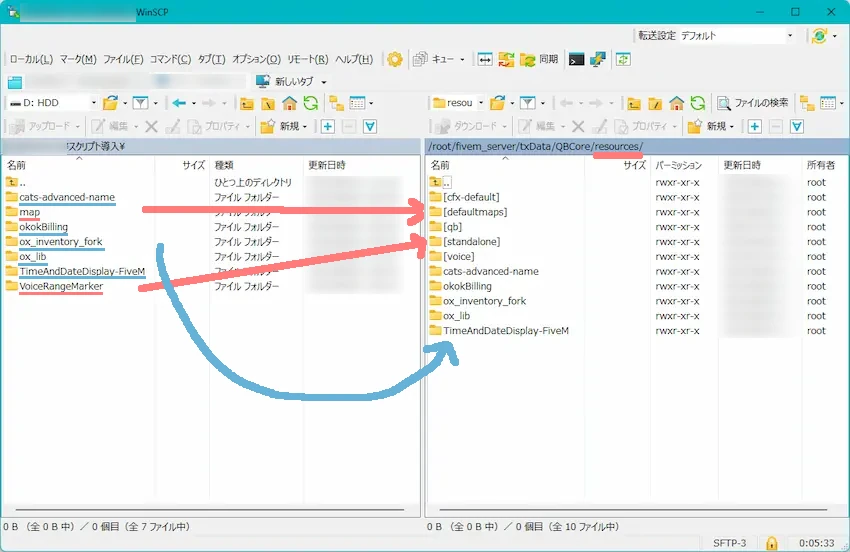Viewport: 850px width, 552px height.
Task: Select the remote TimeAndDateDisplay-FiveM folder
Action: click(x=506, y=331)
